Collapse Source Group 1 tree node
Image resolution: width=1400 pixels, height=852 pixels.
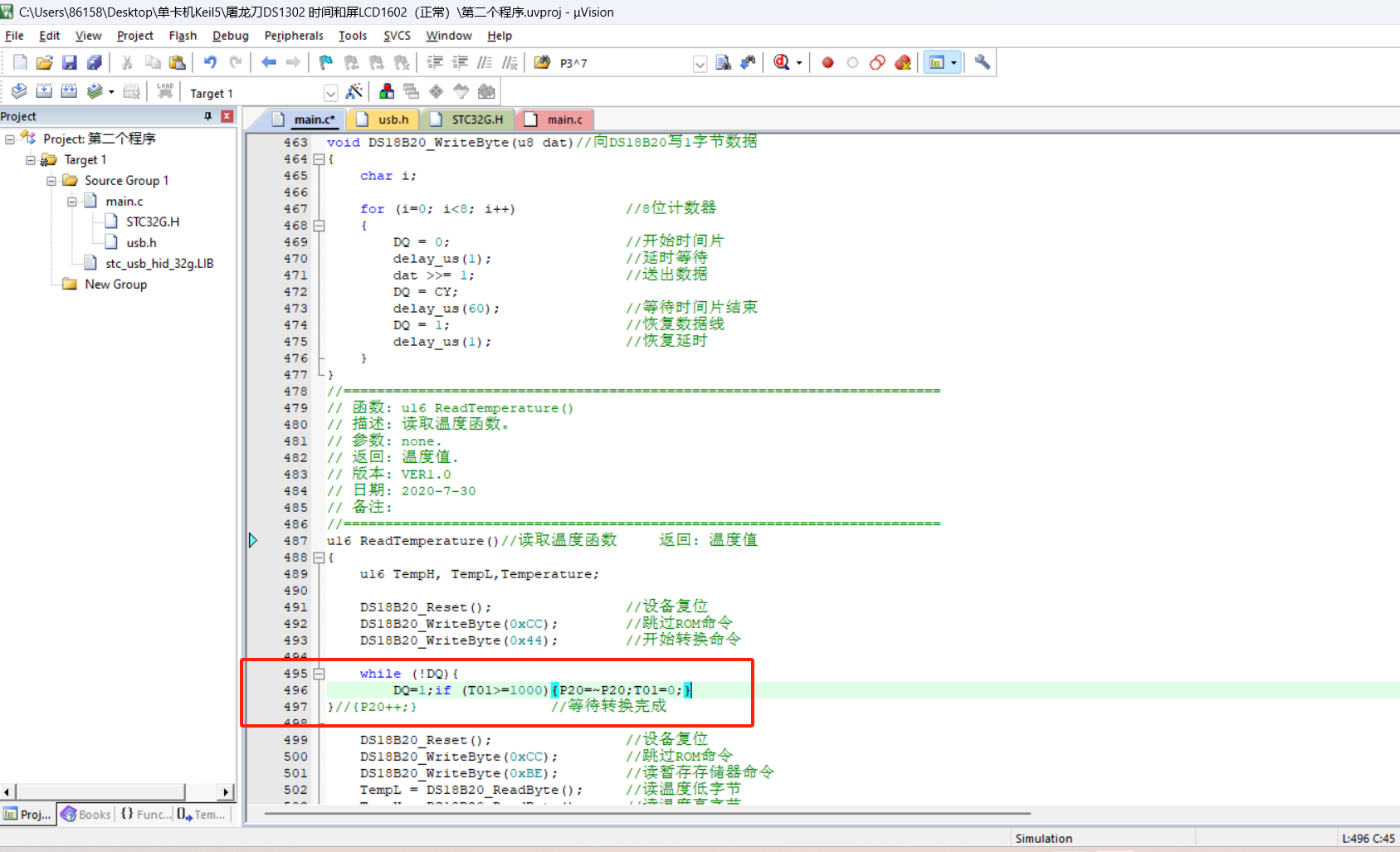[x=51, y=181]
